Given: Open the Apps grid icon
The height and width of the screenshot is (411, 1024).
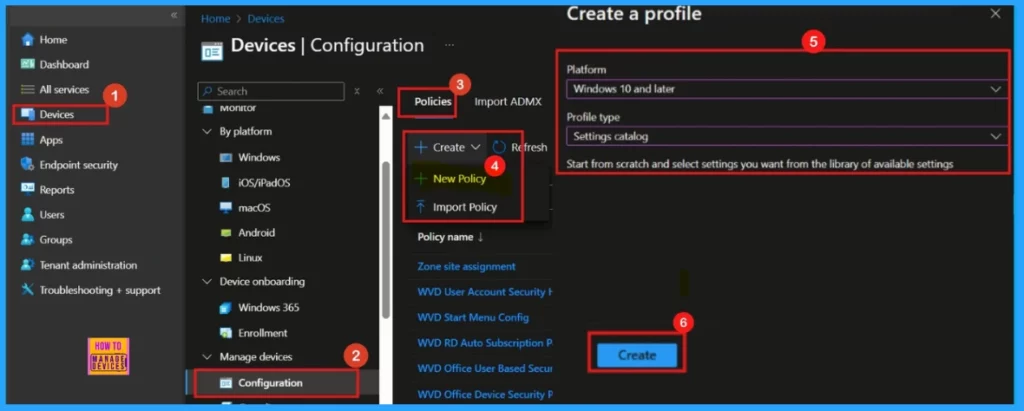Looking at the screenshot, I should (x=27, y=139).
